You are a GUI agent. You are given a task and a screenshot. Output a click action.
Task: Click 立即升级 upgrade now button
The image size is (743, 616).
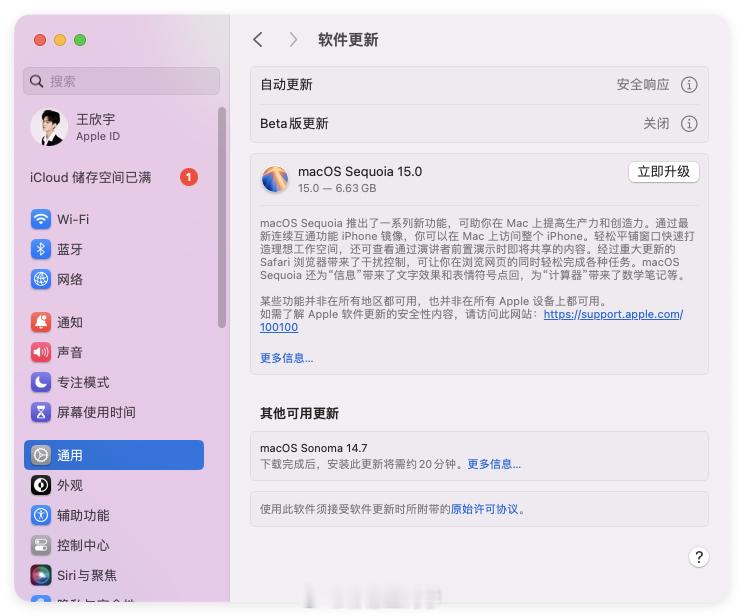pos(663,172)
